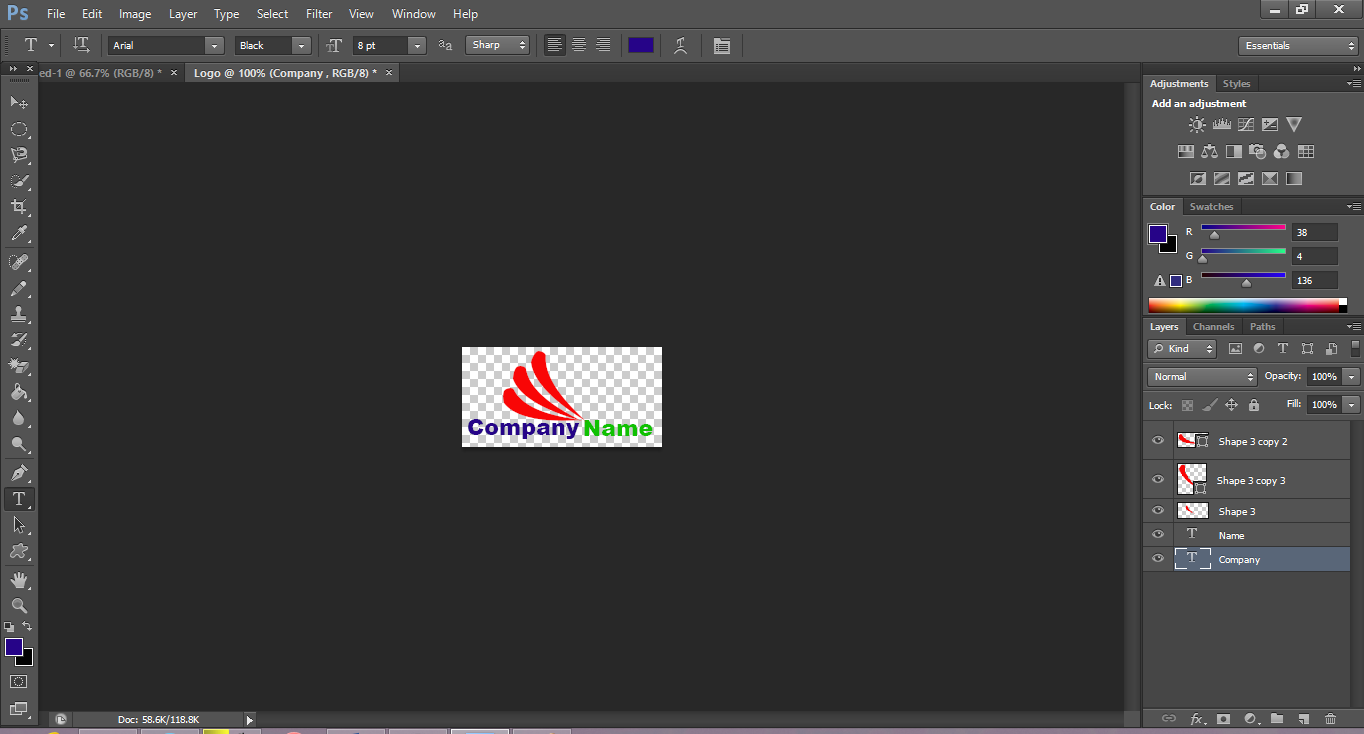Viewport: 1364px width, 734px height.
Task: Select the Pen tool
Action: click(x=19, y=473)
